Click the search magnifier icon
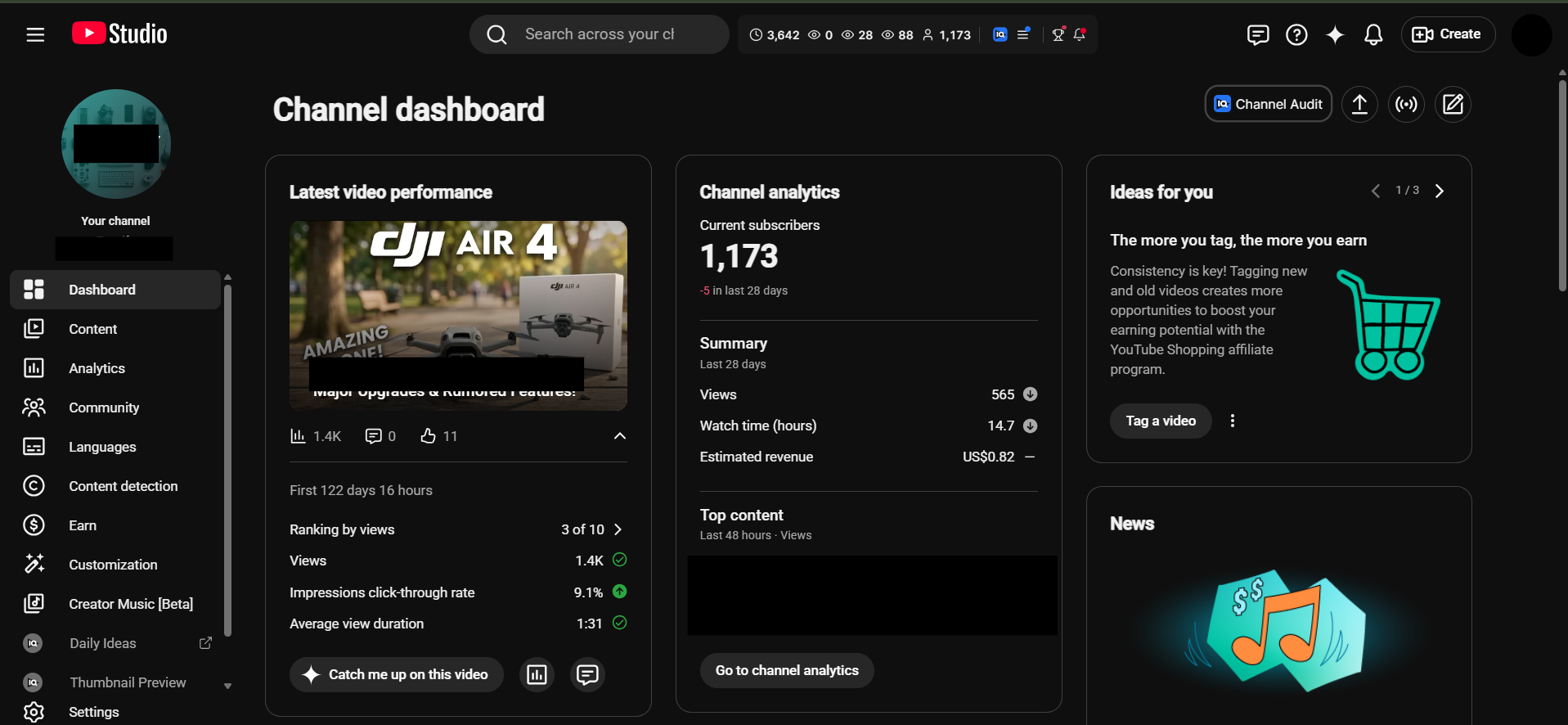This screenshot has height=725, width=1568. tap(496, 34)
